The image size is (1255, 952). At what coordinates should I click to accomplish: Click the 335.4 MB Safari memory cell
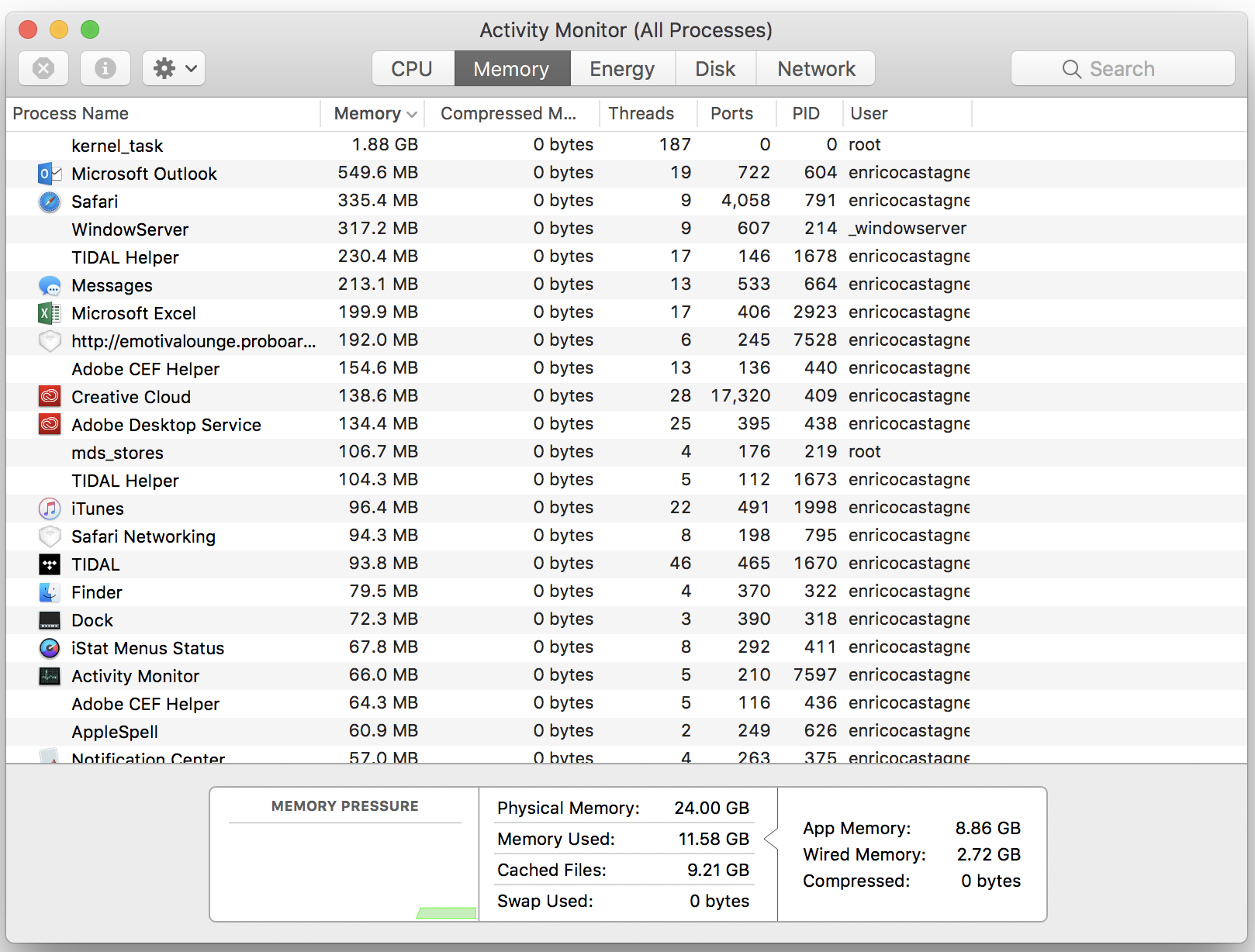[x=378, y=200]
